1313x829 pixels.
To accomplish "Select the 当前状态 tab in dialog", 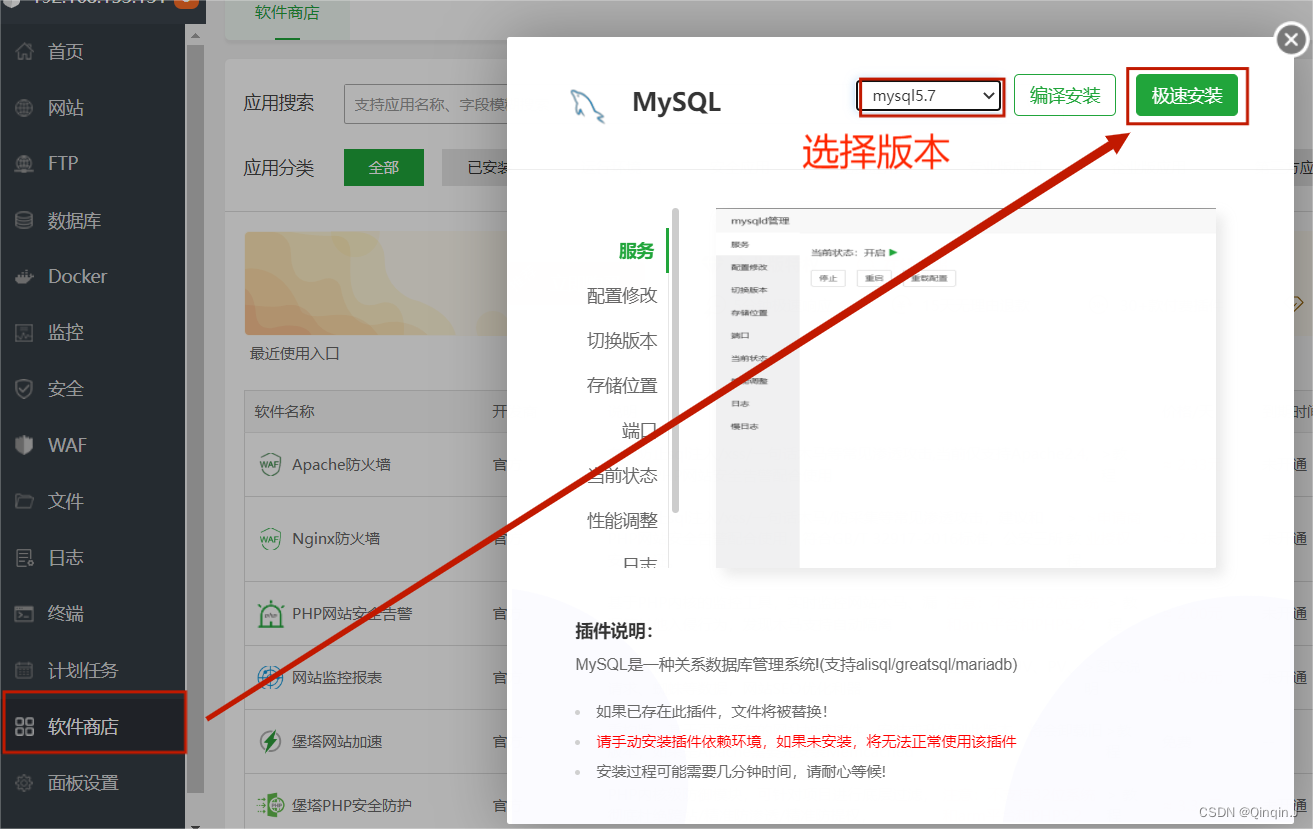I will tap(622, 476).
